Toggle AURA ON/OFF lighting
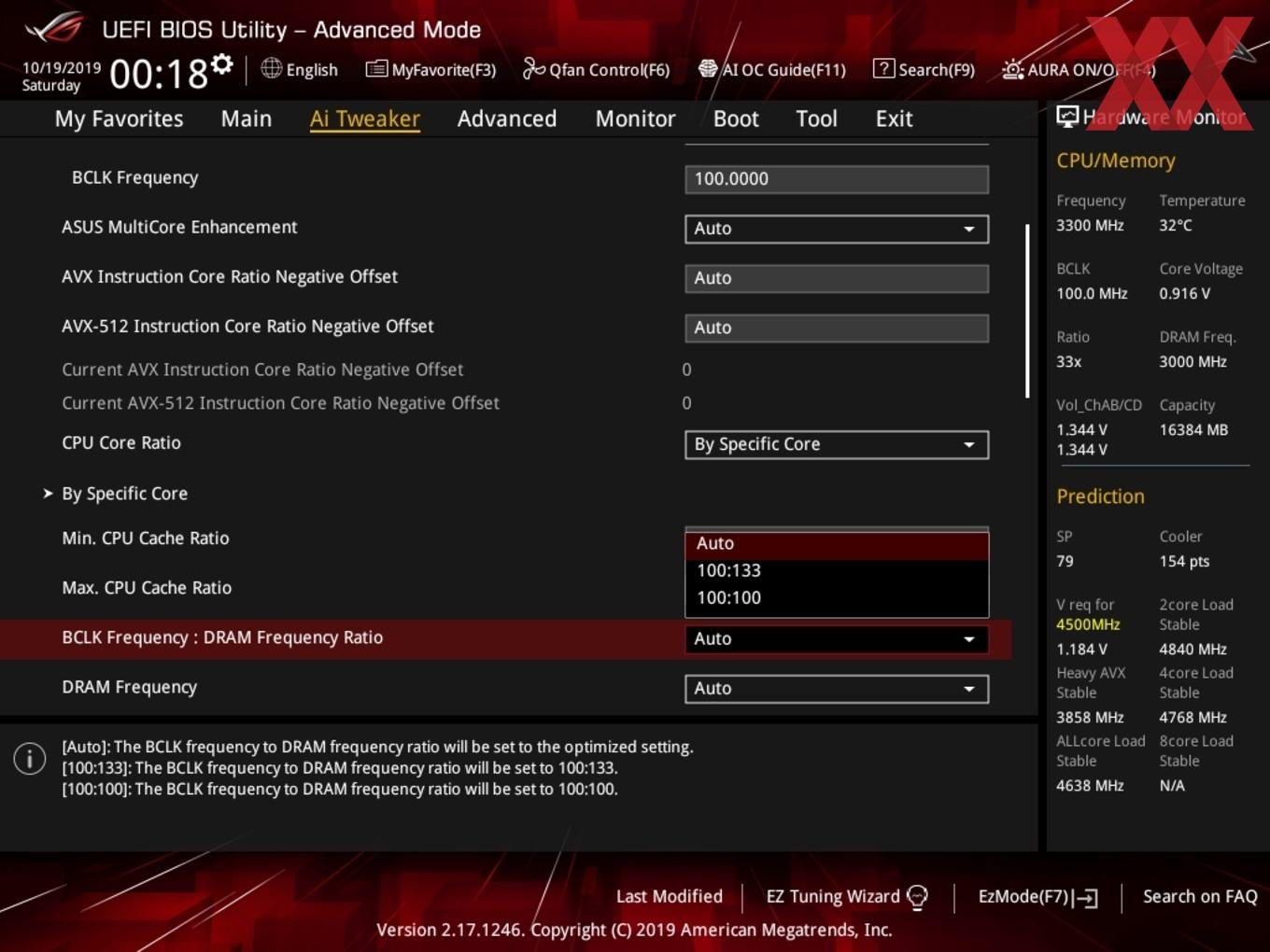The height and width of the screenshot is (952, 1270). (1079, 69)
